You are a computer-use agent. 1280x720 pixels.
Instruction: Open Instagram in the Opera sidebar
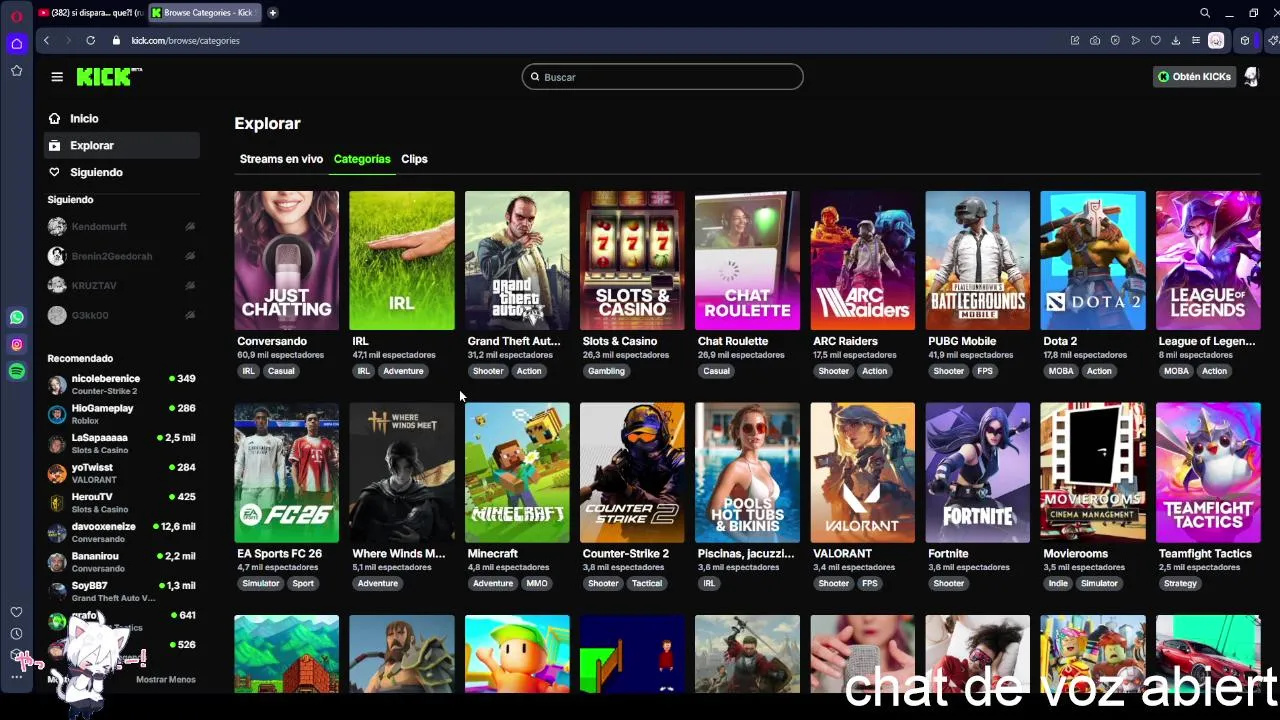(16, 344)
